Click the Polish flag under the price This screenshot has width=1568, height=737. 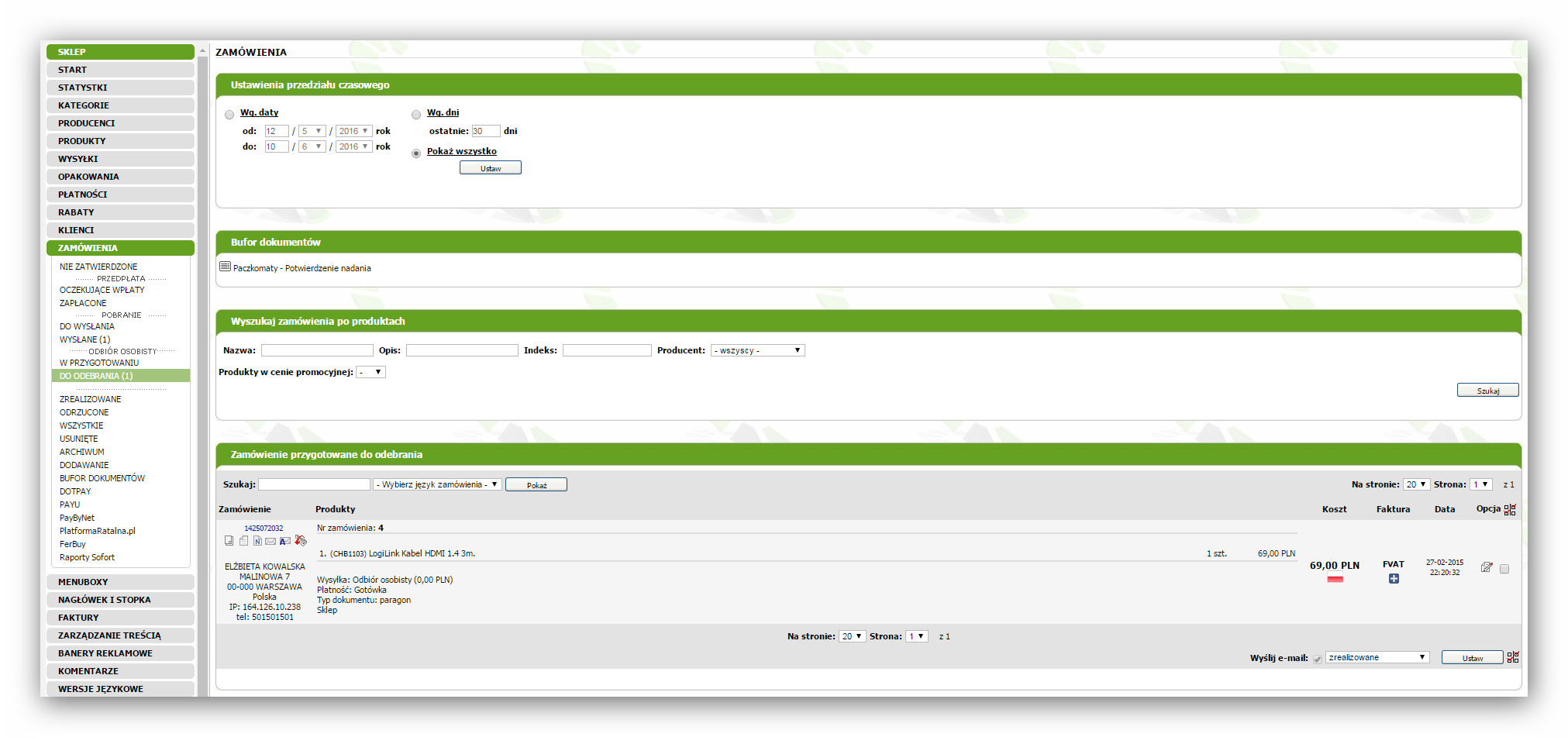pyautogui.click(x=1335, y=580)
